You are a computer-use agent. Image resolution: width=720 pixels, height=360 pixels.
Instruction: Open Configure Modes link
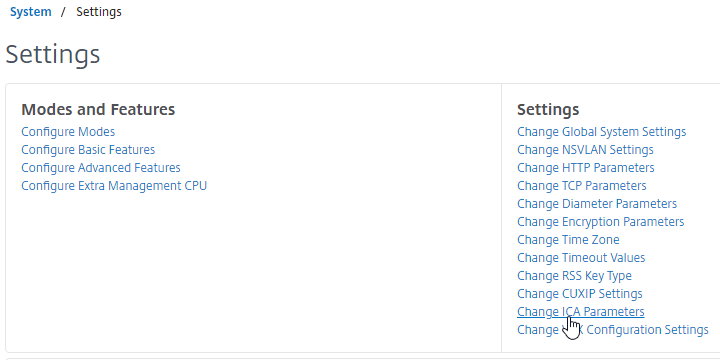pyautogui.click(x=68, y=132)
